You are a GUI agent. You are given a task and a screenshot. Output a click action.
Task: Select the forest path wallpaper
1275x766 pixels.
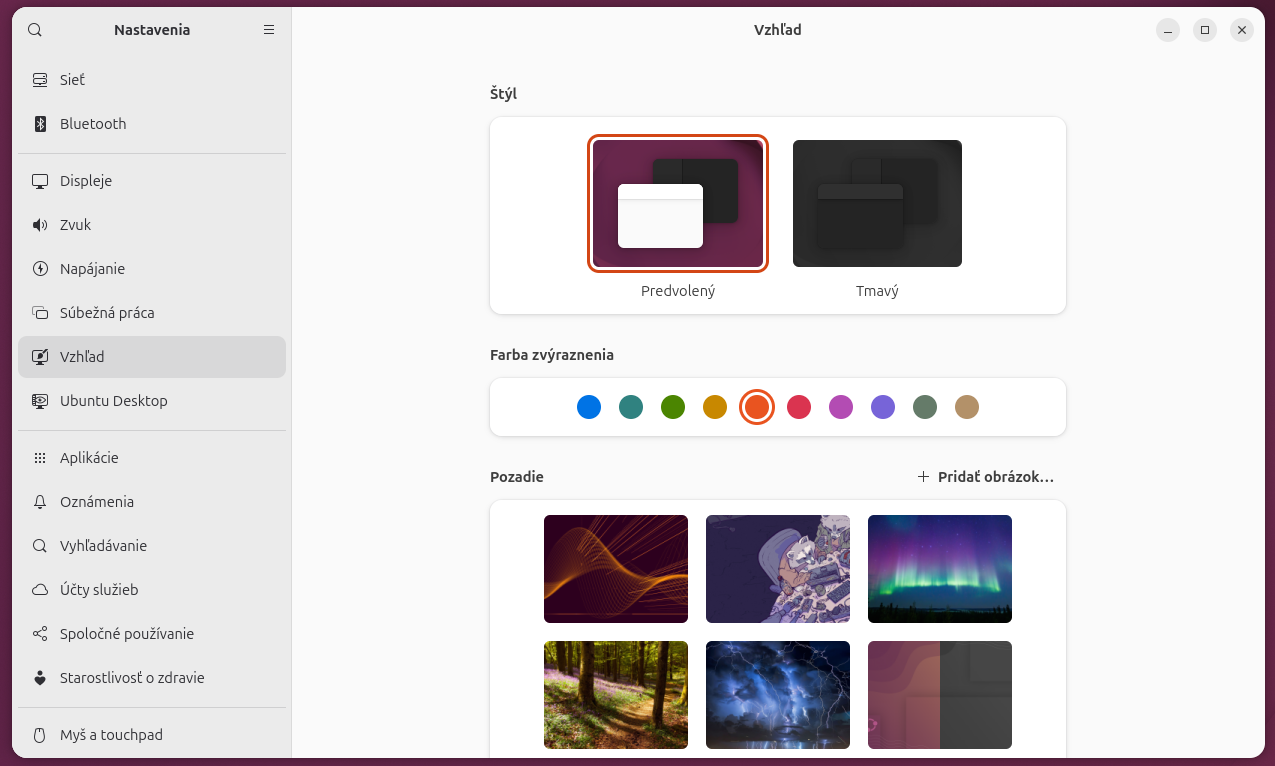pos(616,695)
